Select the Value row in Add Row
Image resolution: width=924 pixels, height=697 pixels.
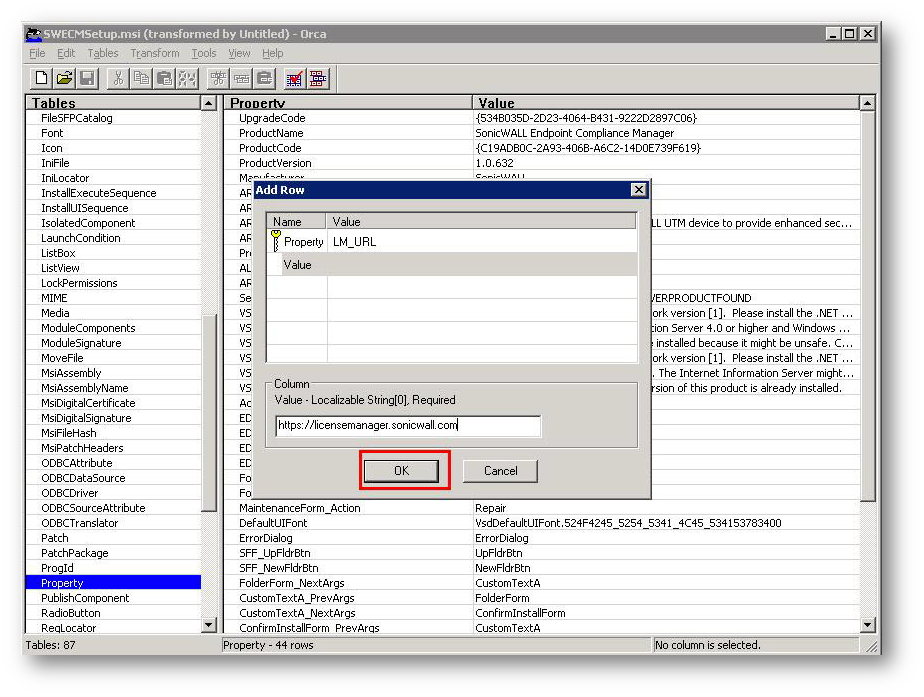[298, 265]
